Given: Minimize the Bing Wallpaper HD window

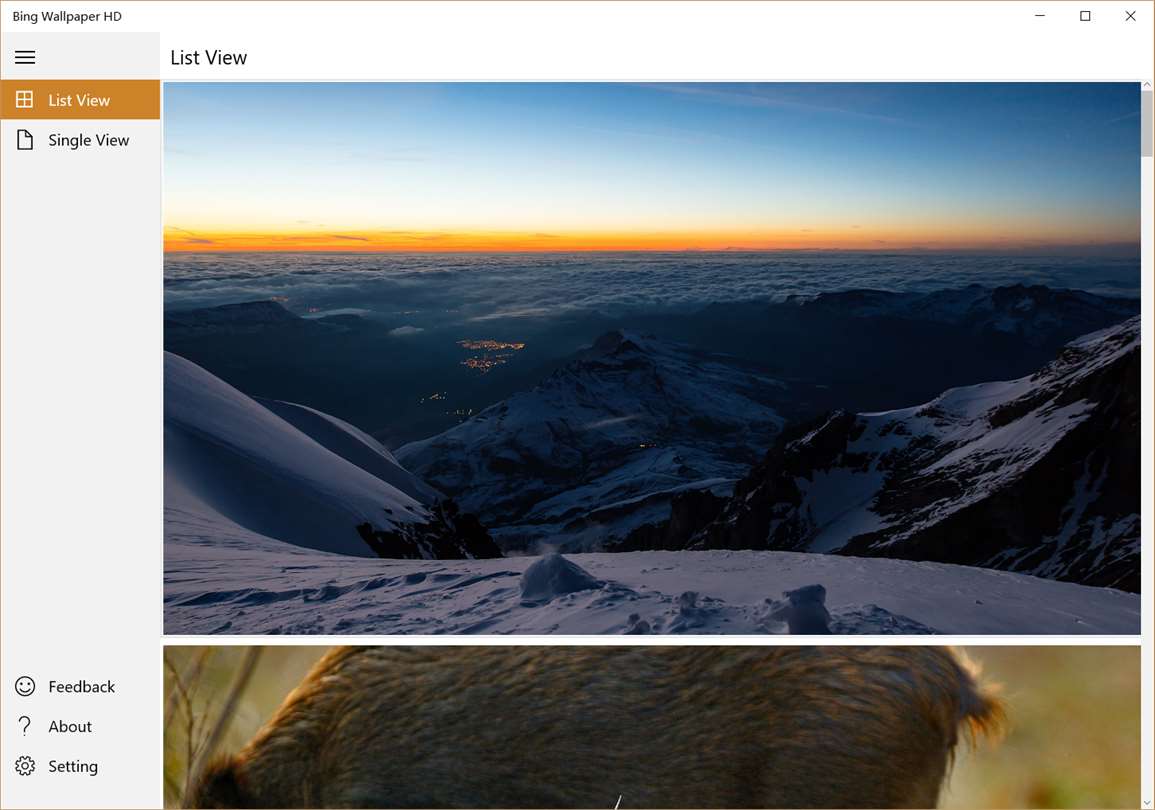Looking at the screenshot, I should [x=1040, y=15].
